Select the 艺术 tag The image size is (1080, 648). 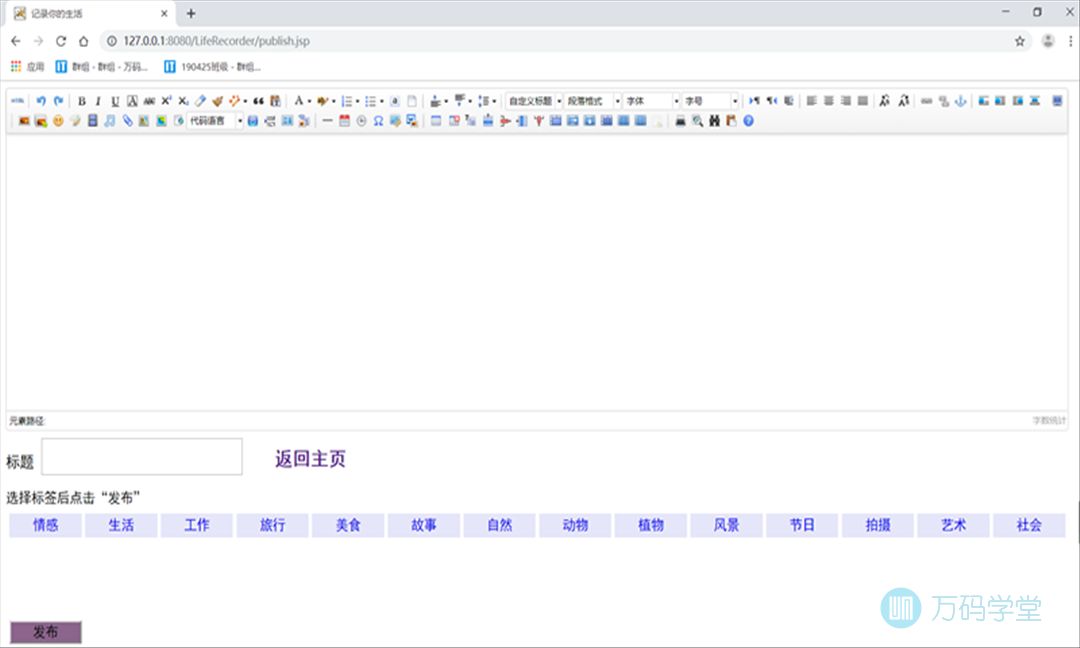click(953, 525)
